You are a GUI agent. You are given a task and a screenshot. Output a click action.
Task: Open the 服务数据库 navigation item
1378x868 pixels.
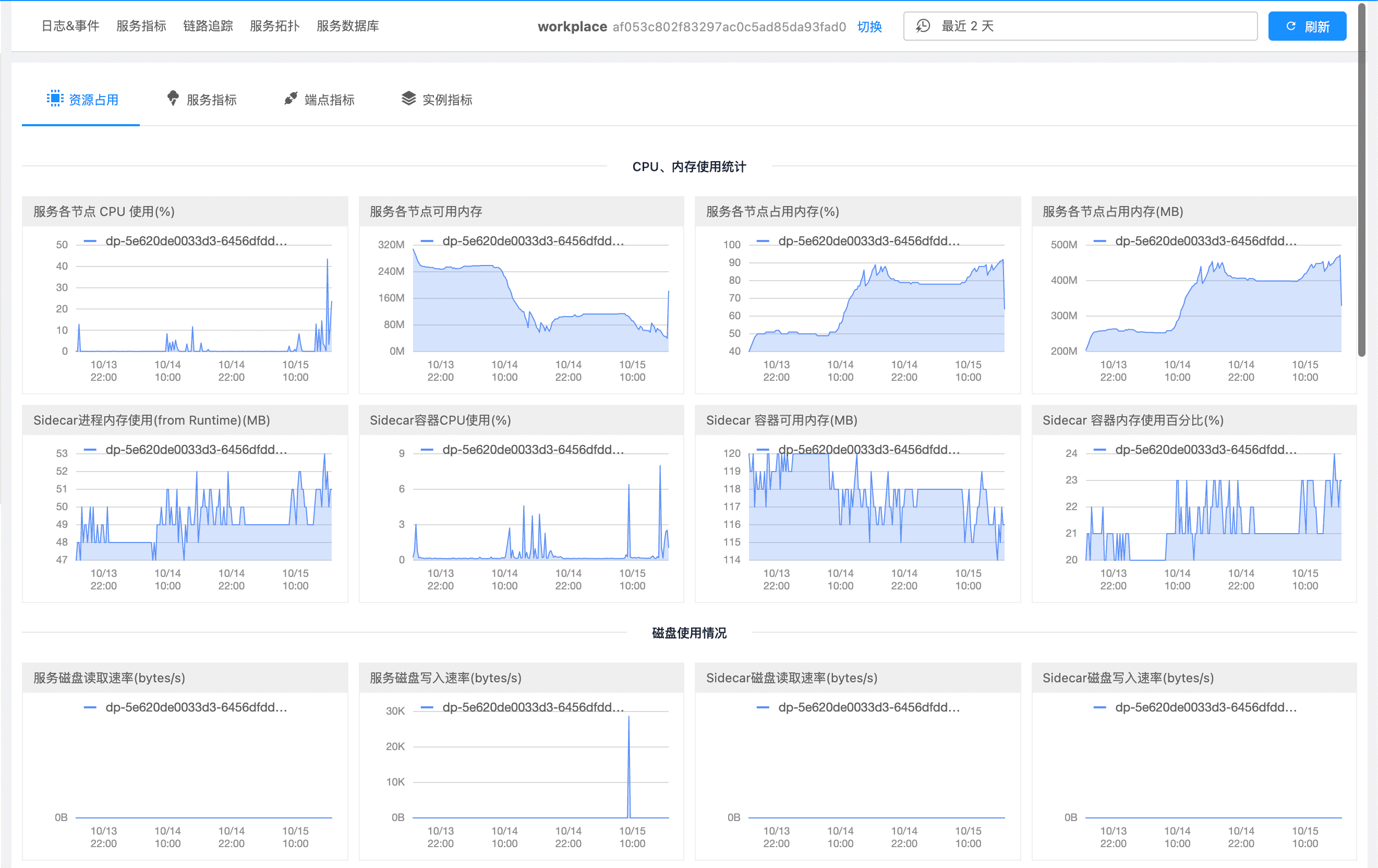point(347,26)
